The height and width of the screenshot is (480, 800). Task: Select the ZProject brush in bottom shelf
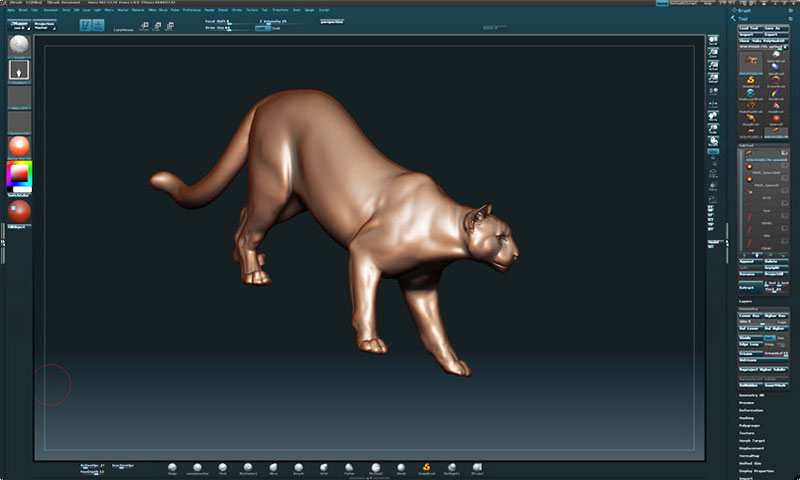tap(477, 468)
